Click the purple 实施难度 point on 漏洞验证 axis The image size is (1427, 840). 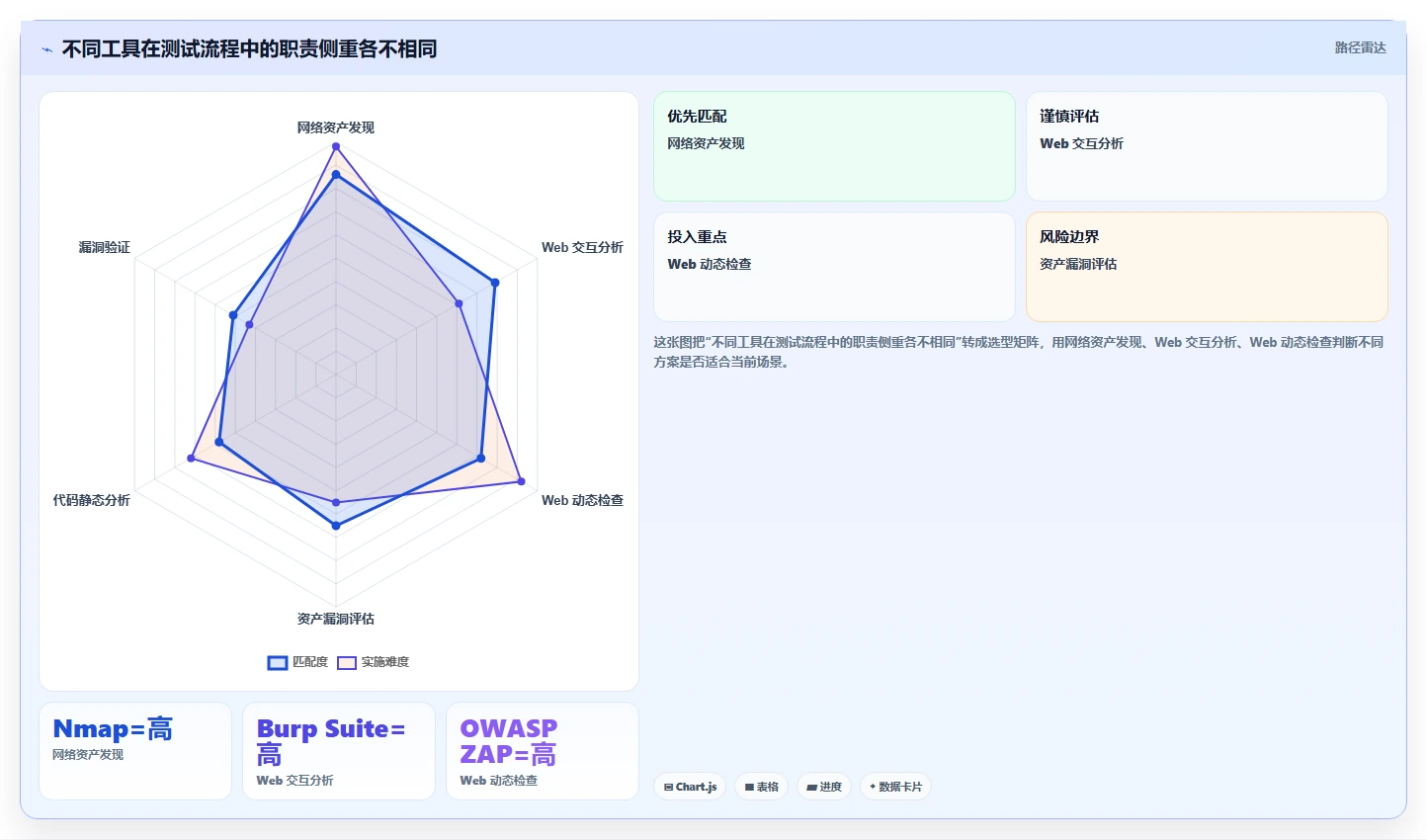[x=249, y=324]
